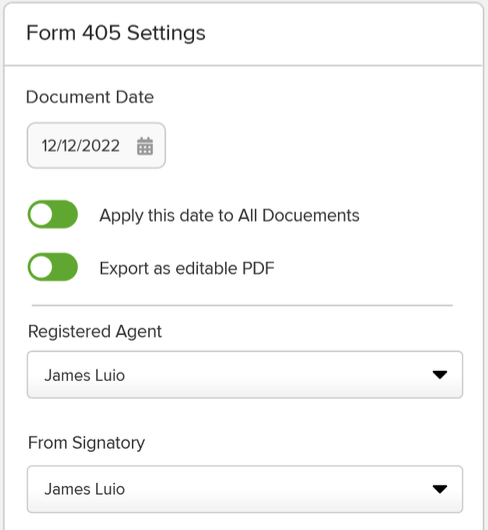Click the white knob of Apply date toggle
488x530 pixels.
point(41,214)
